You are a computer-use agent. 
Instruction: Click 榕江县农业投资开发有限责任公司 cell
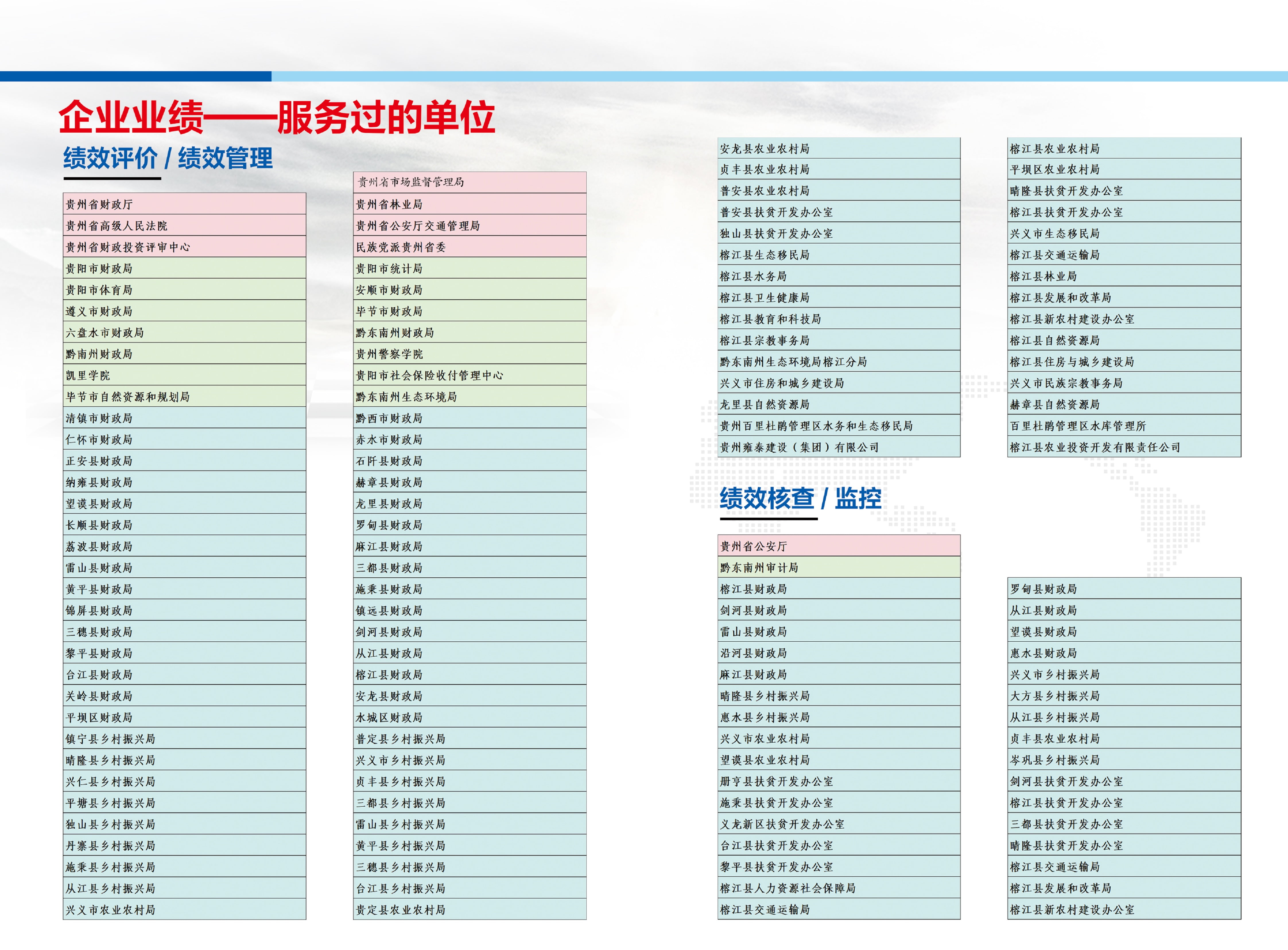(1124, 447)
